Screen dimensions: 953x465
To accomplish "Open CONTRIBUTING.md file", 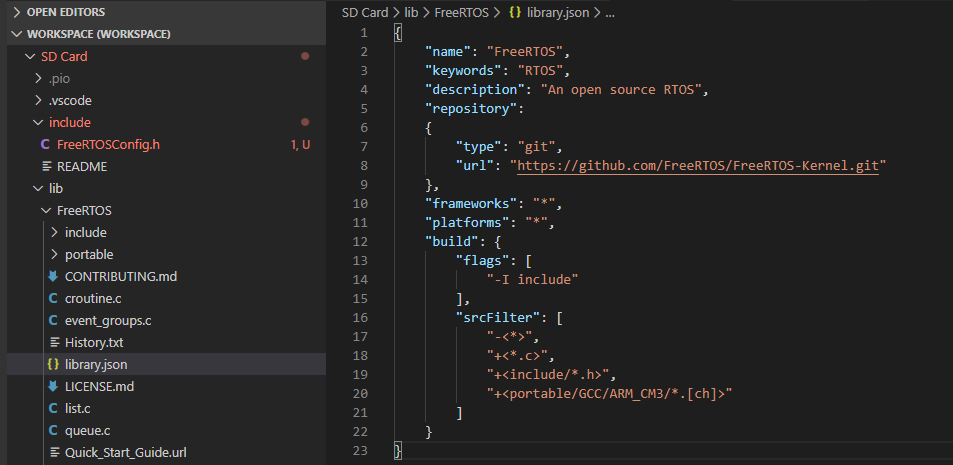I will pyautogui.click(x=121, y=277).
